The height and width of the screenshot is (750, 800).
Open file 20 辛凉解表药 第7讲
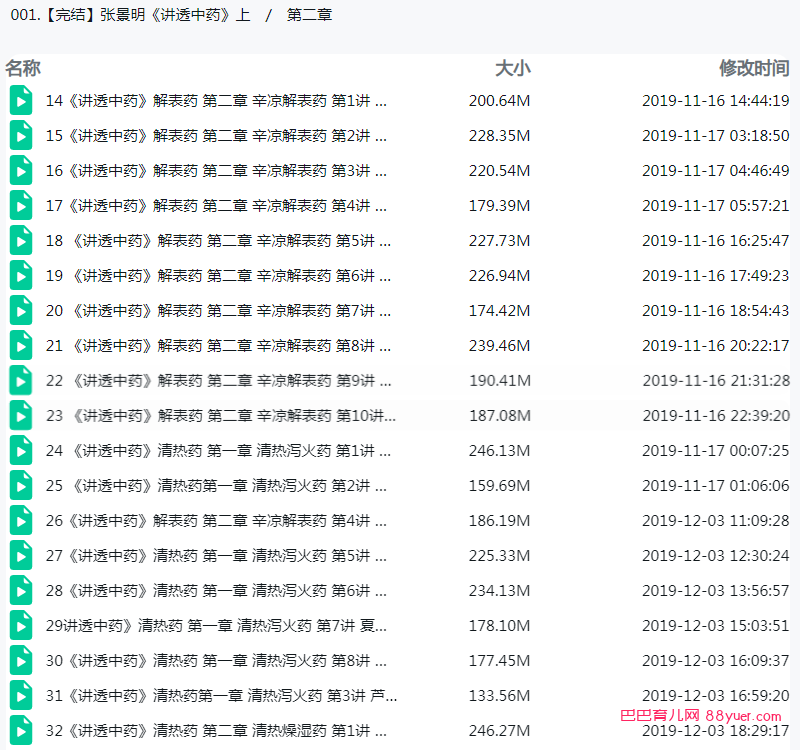click(218, 311)
